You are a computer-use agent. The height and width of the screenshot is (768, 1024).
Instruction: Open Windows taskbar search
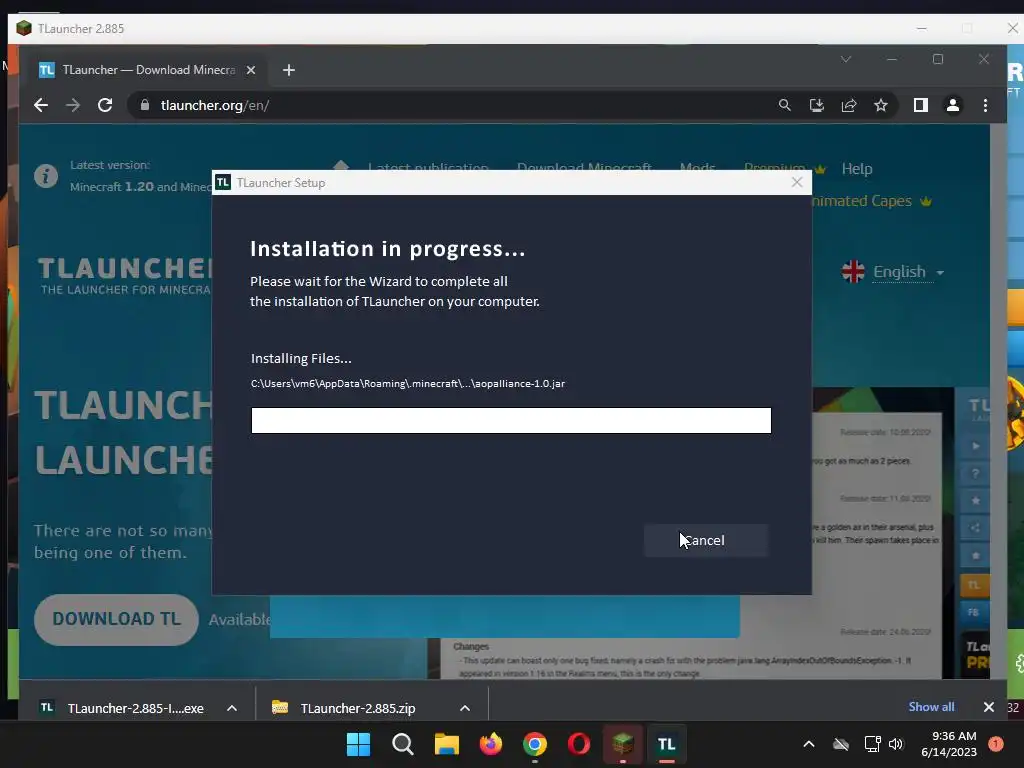coord(402,744)
